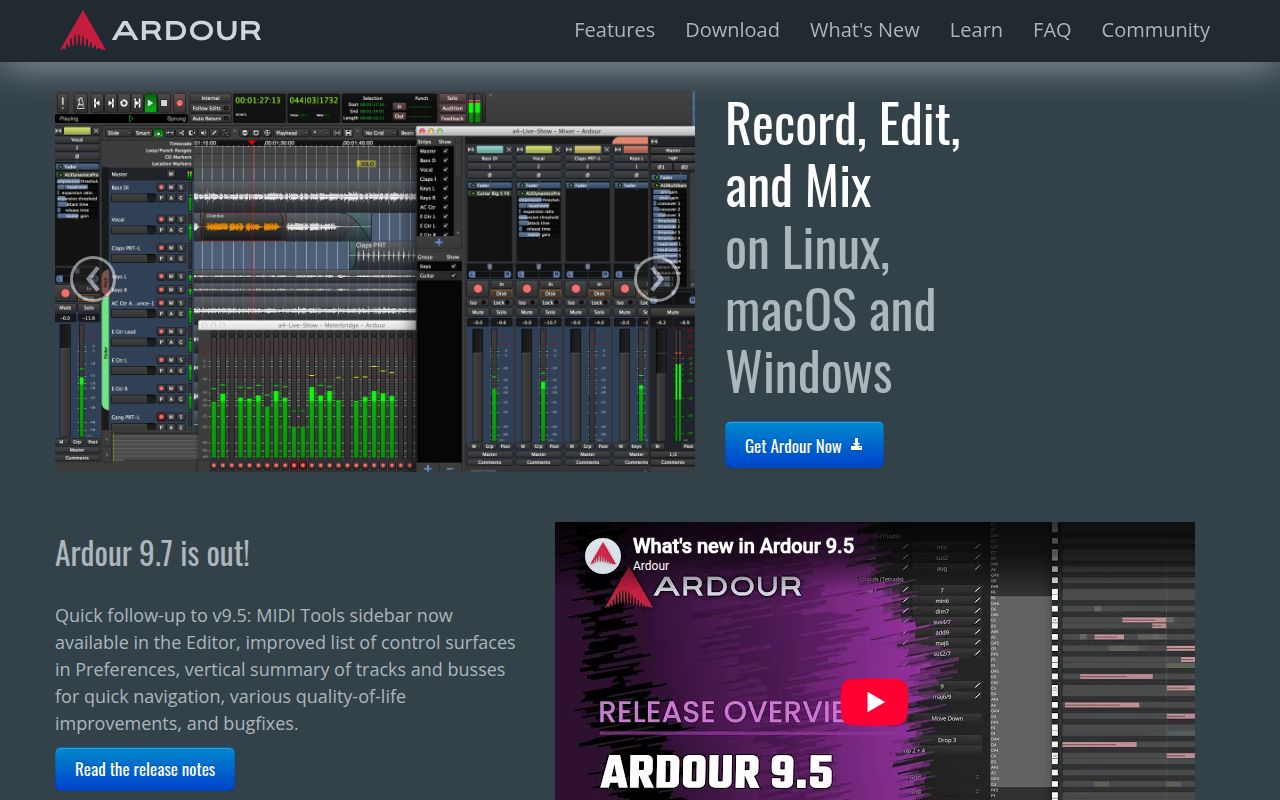Play the Ardour 9.5 YouTube video
The width and height of the screenshot is (1280, 800).
874,702
